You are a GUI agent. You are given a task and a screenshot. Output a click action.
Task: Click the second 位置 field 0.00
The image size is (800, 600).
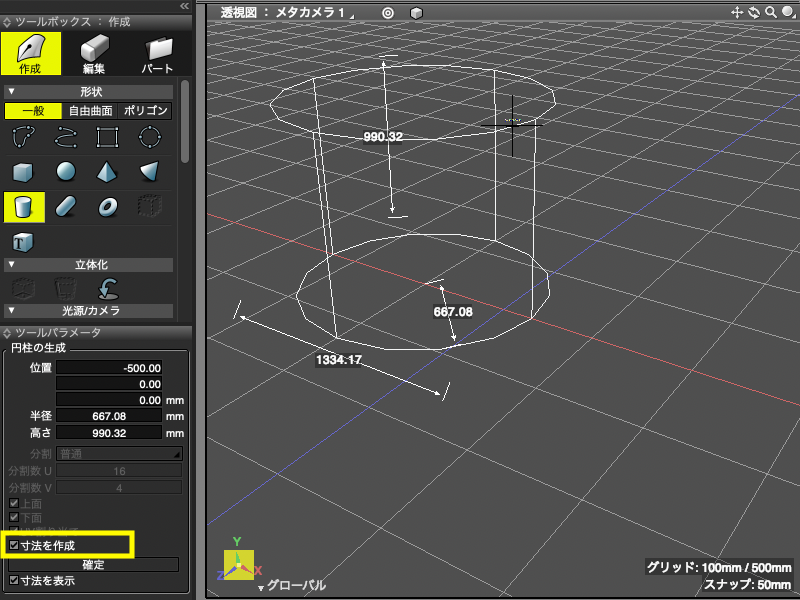(x=109, y=384)
